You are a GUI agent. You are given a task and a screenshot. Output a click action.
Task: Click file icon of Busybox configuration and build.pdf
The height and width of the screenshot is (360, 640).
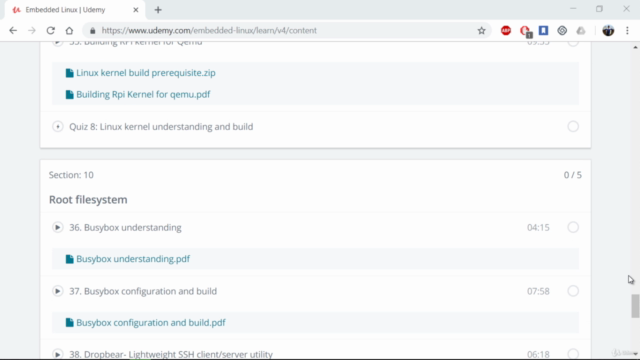tap(69, 323)
